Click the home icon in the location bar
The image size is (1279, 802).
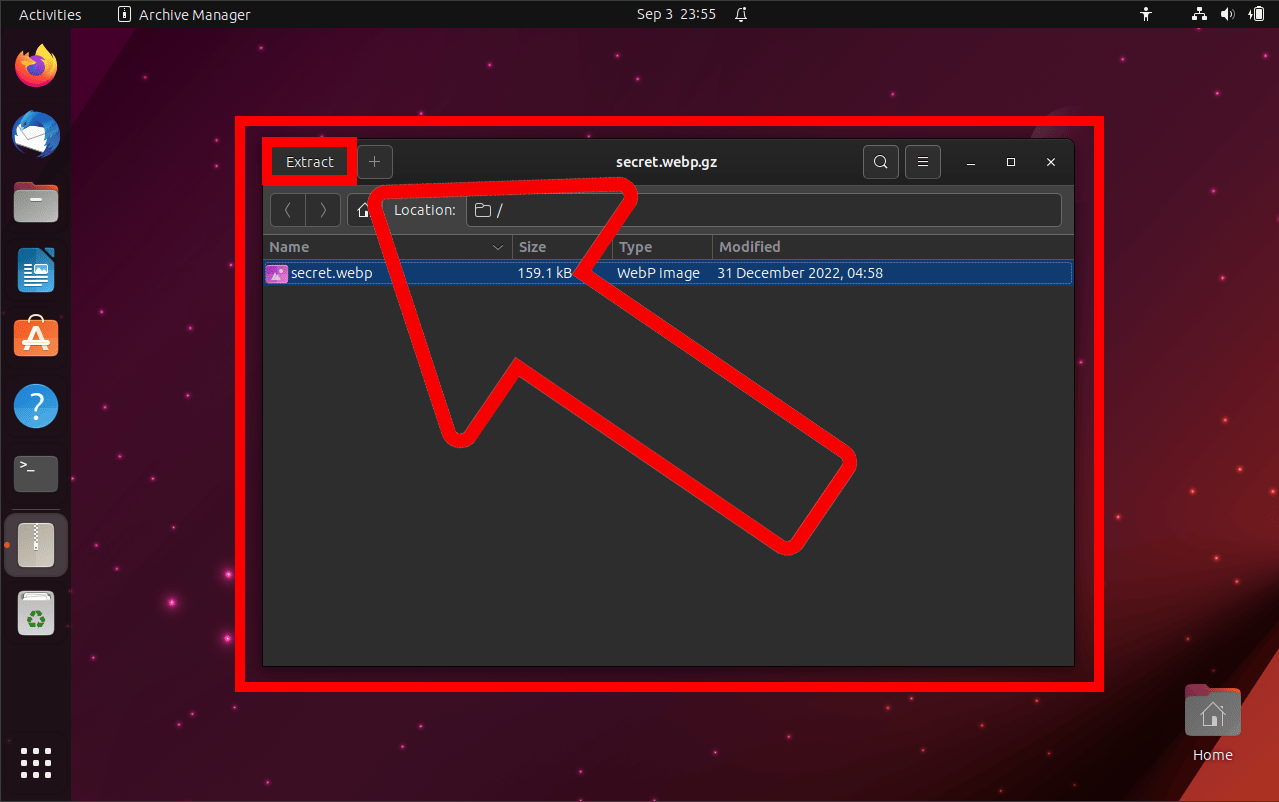[x=363, y=210]
